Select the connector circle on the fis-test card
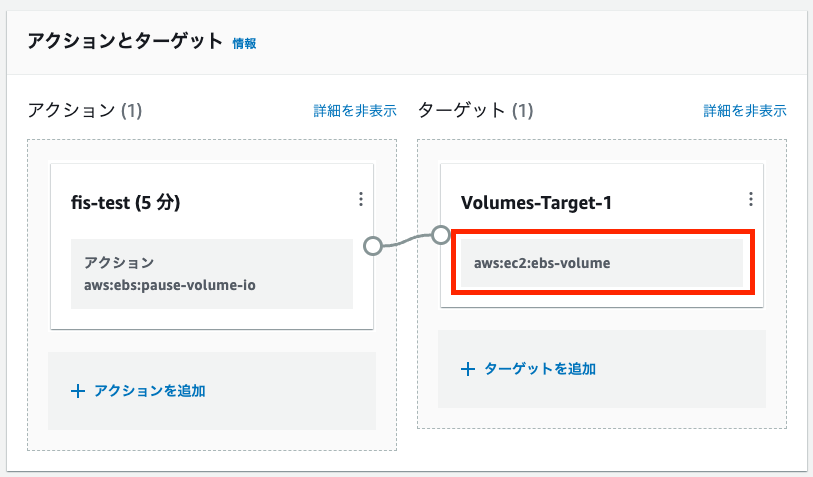Image resolution: width=813 pixels, height=477 pixels. click(x=373, y=246)
